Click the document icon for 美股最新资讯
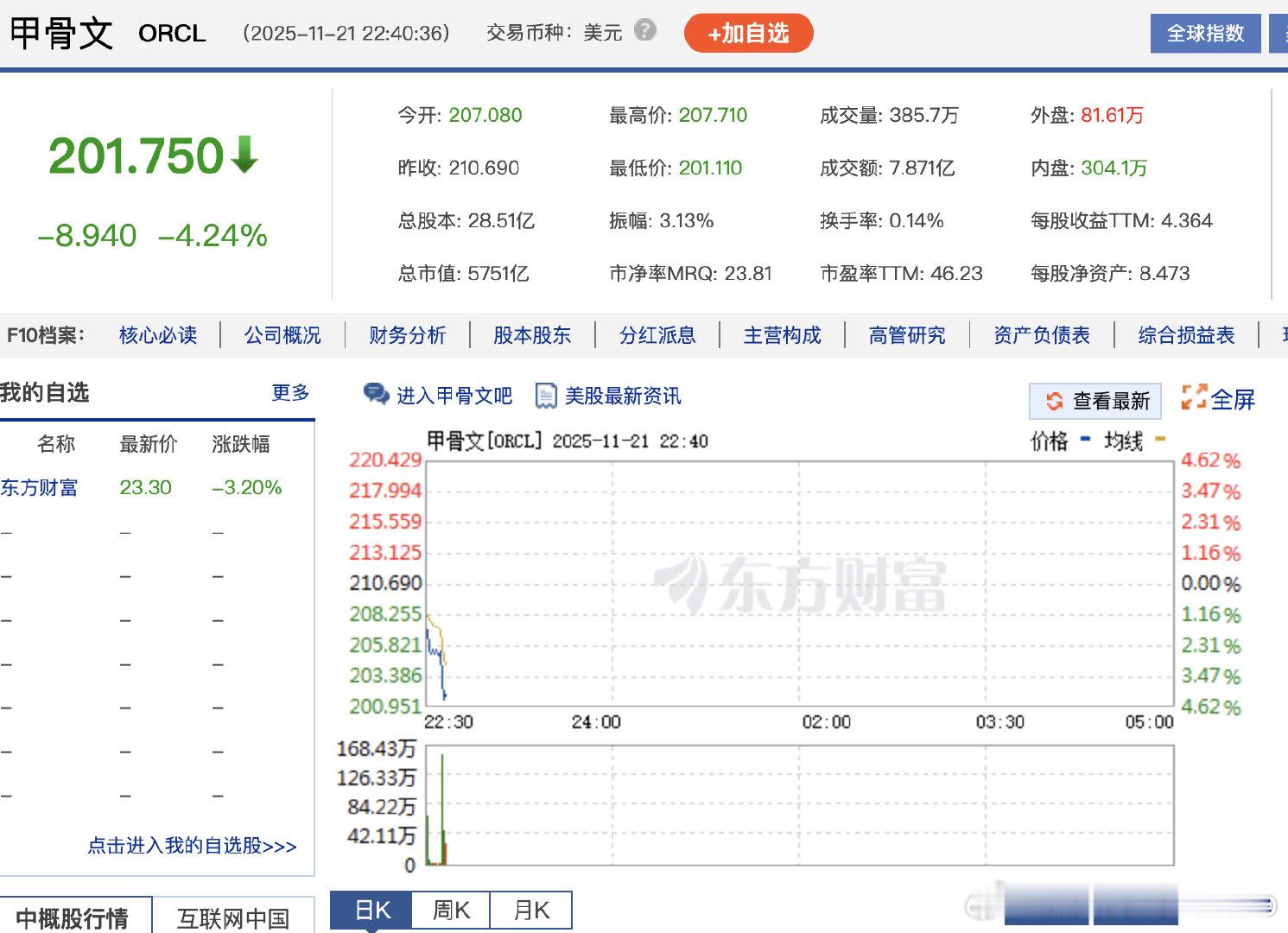1288x933 pixels. coord(546,396)
